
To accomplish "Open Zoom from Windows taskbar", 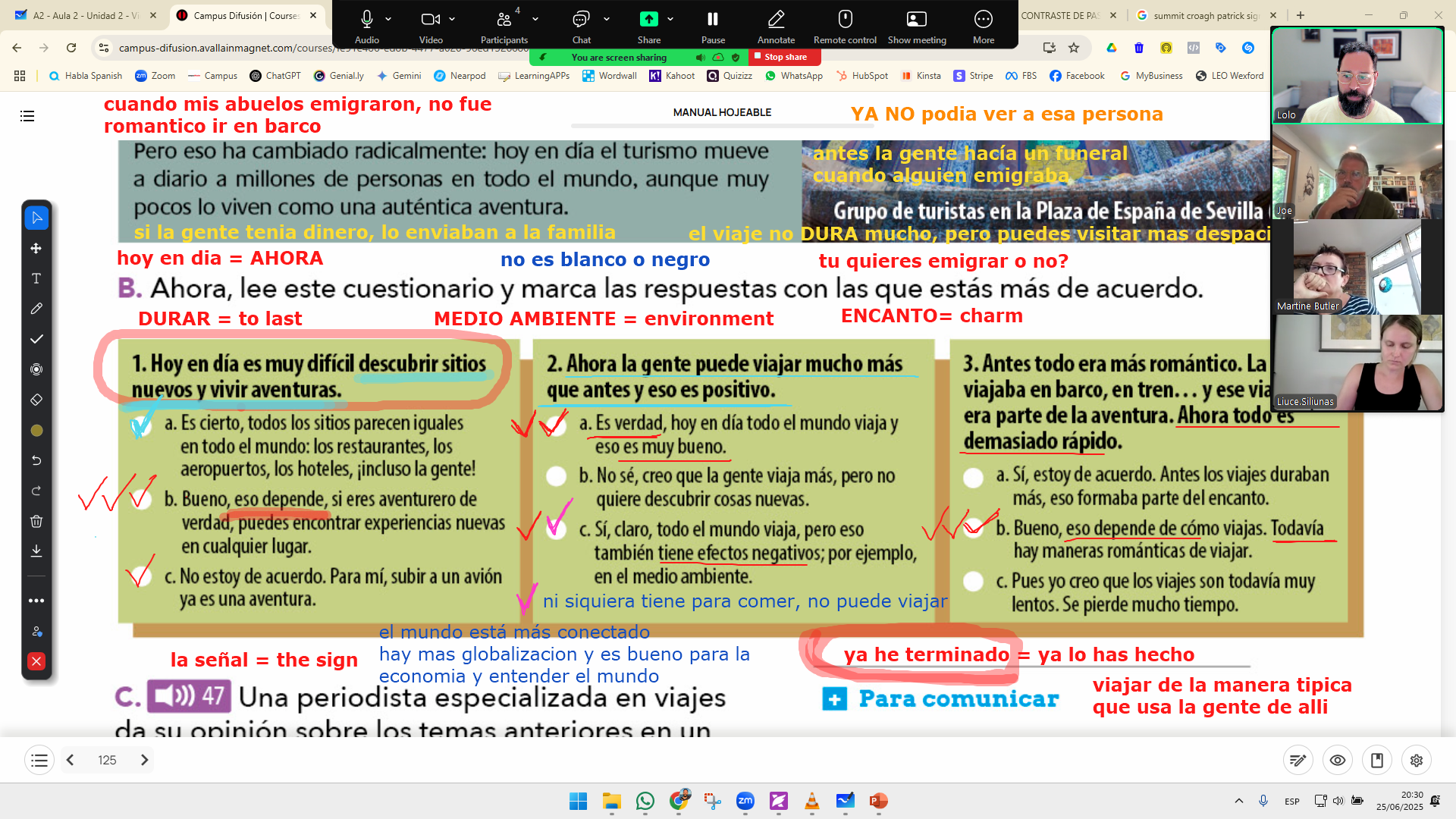I will pos(745,801).
